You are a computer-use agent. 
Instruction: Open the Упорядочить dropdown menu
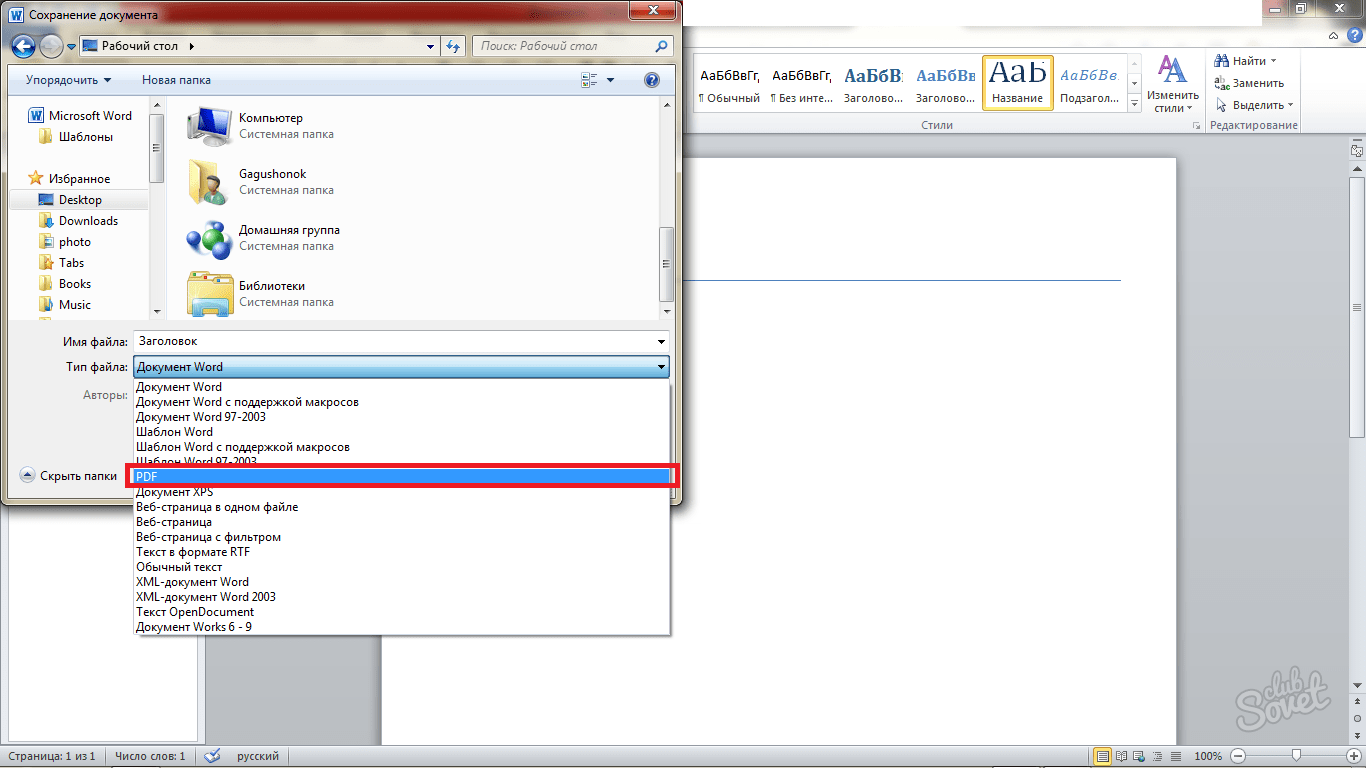(x=68, y=80)
